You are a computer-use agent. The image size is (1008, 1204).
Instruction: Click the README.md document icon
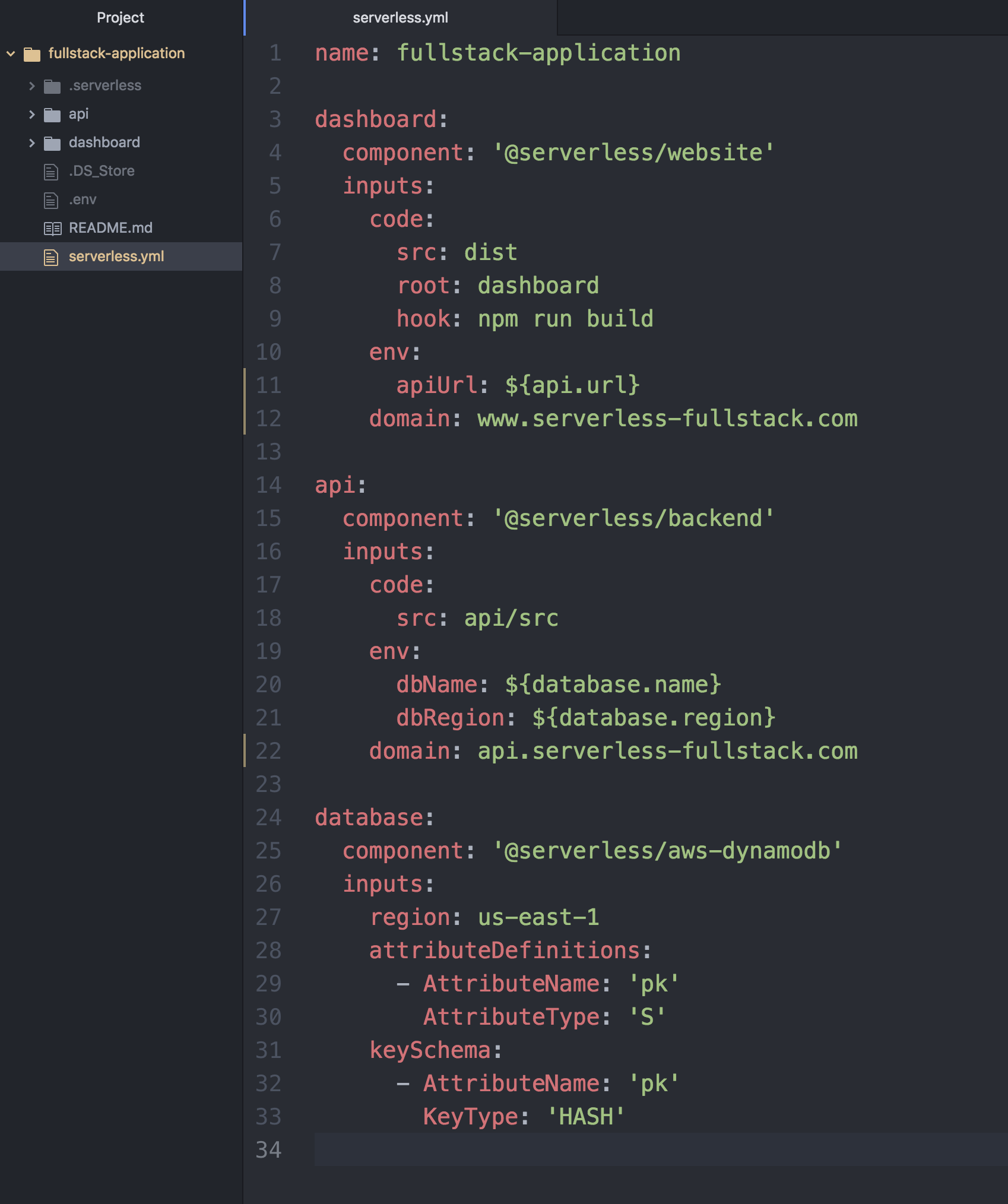[x=51, y=227]
